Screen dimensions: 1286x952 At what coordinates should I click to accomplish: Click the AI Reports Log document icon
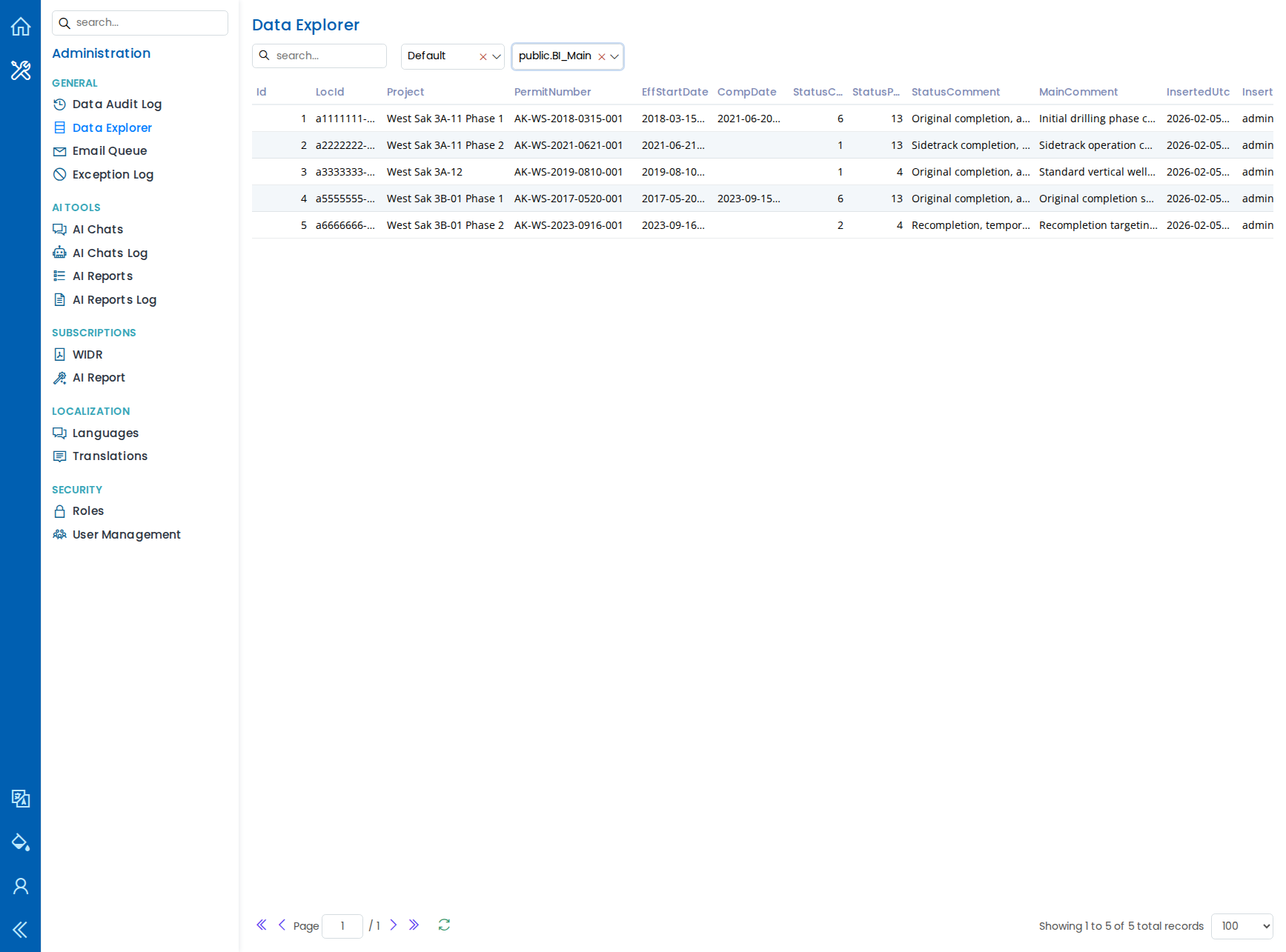click(60, 299)
